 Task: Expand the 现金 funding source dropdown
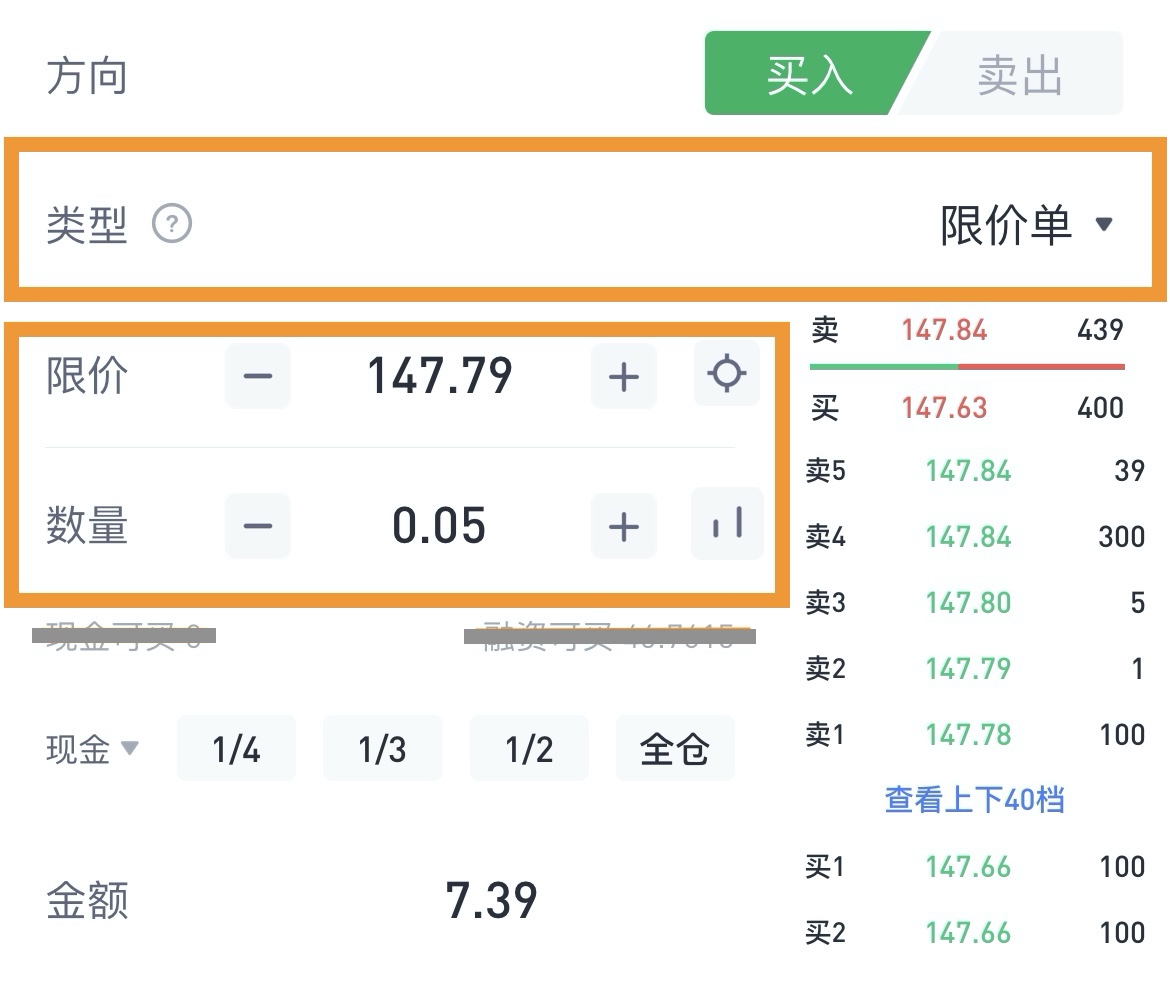click(x=92, y=748)
